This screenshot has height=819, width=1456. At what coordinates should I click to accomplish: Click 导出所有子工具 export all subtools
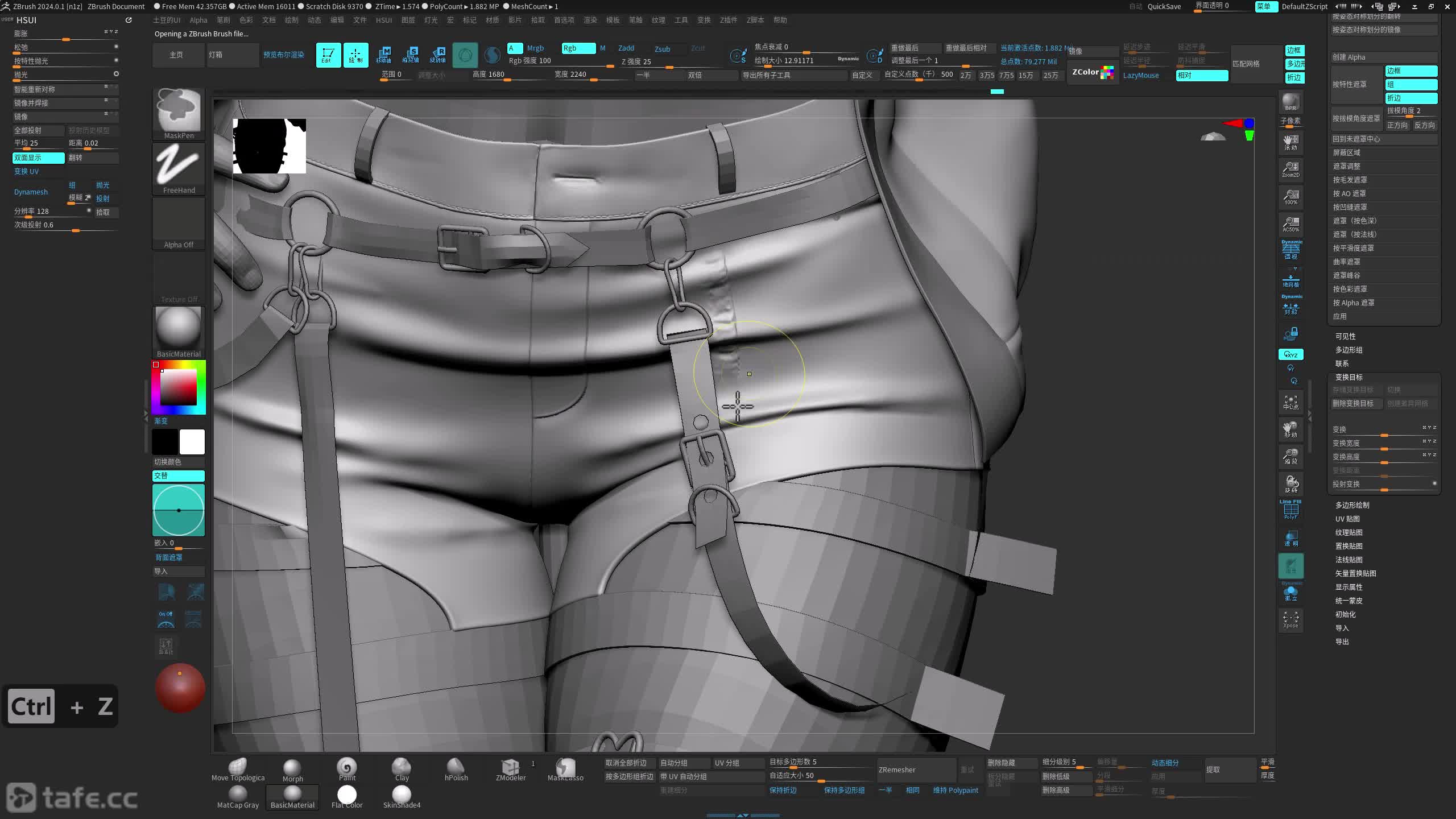click(x=795, y=75)
